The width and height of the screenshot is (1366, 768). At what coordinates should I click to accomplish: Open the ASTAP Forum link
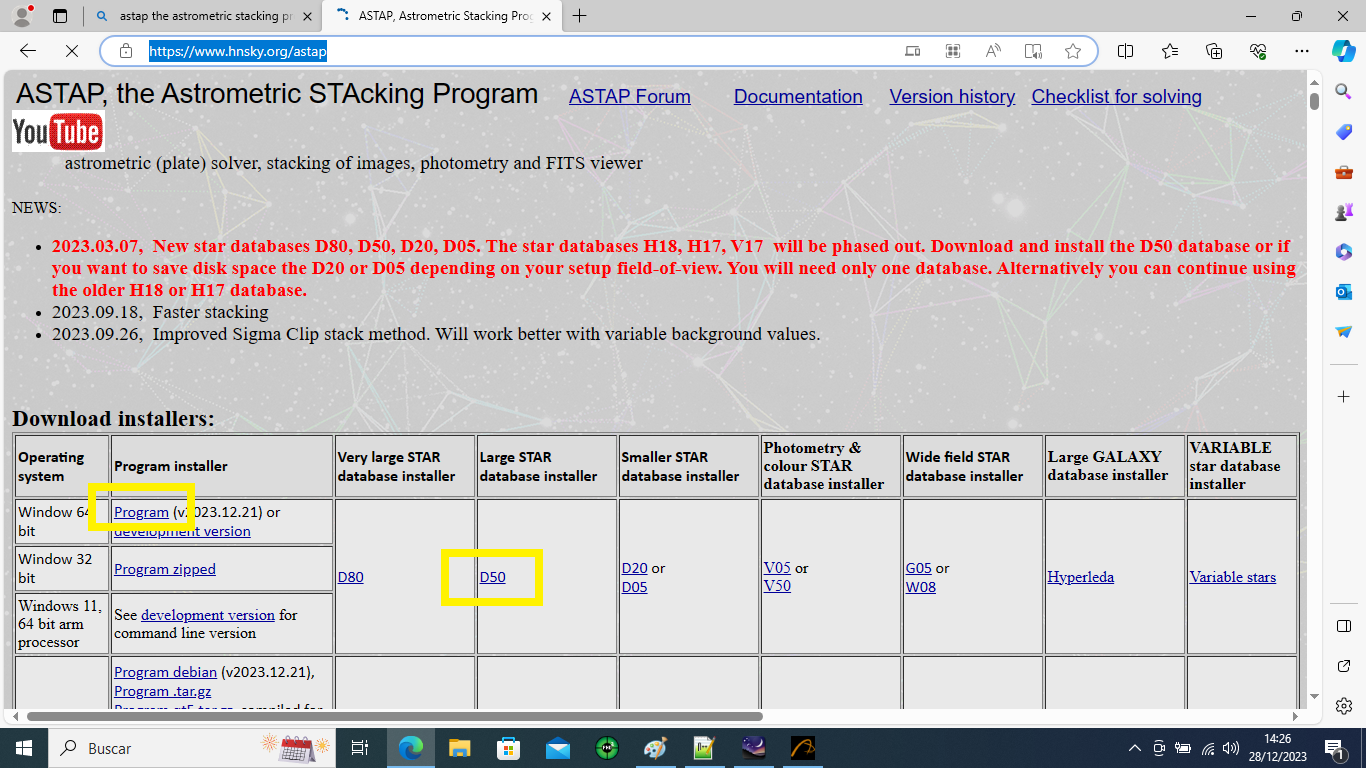630,97
